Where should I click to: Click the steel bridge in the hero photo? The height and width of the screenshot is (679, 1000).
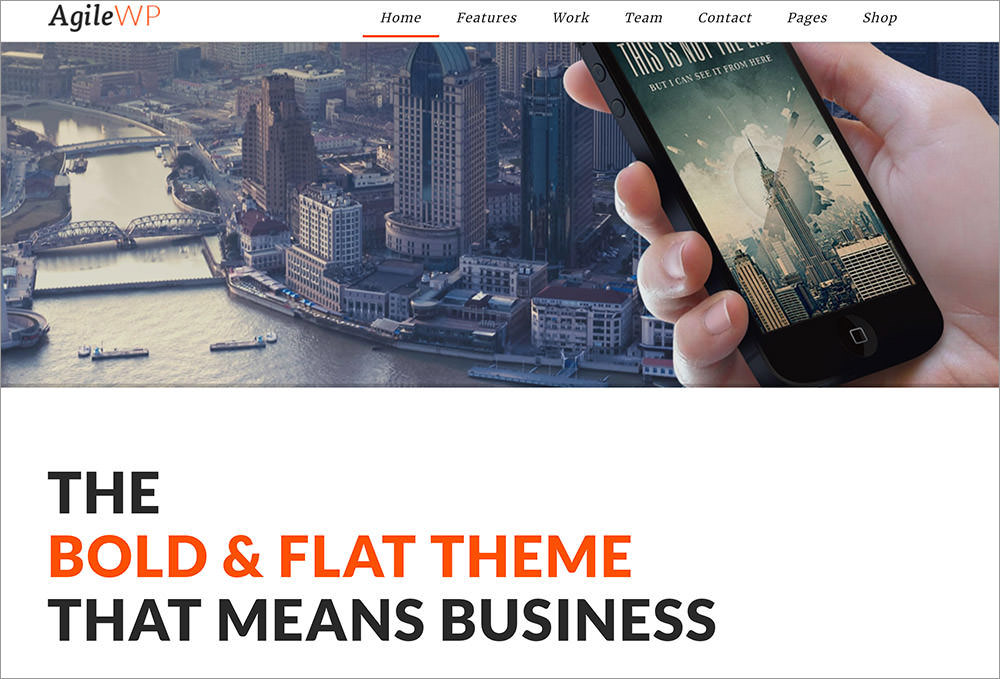point(124,231)
